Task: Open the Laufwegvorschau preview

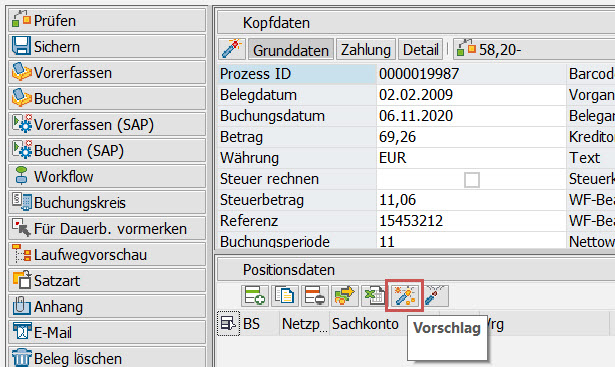Action: coord(107,254)
